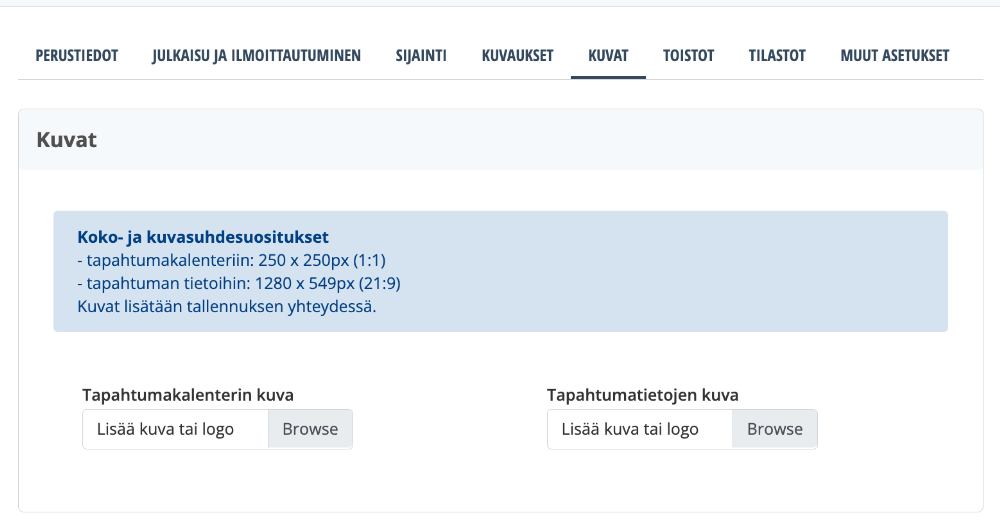This screenshot has width=1000, height=531.
Task: Click the Koko- ja kuvasuhdesuositukset heading
Action: [203, 238]
